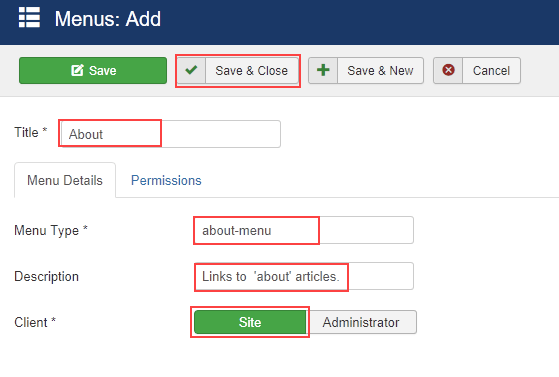Click the green checkmark icon

click(x=191, y=70)
